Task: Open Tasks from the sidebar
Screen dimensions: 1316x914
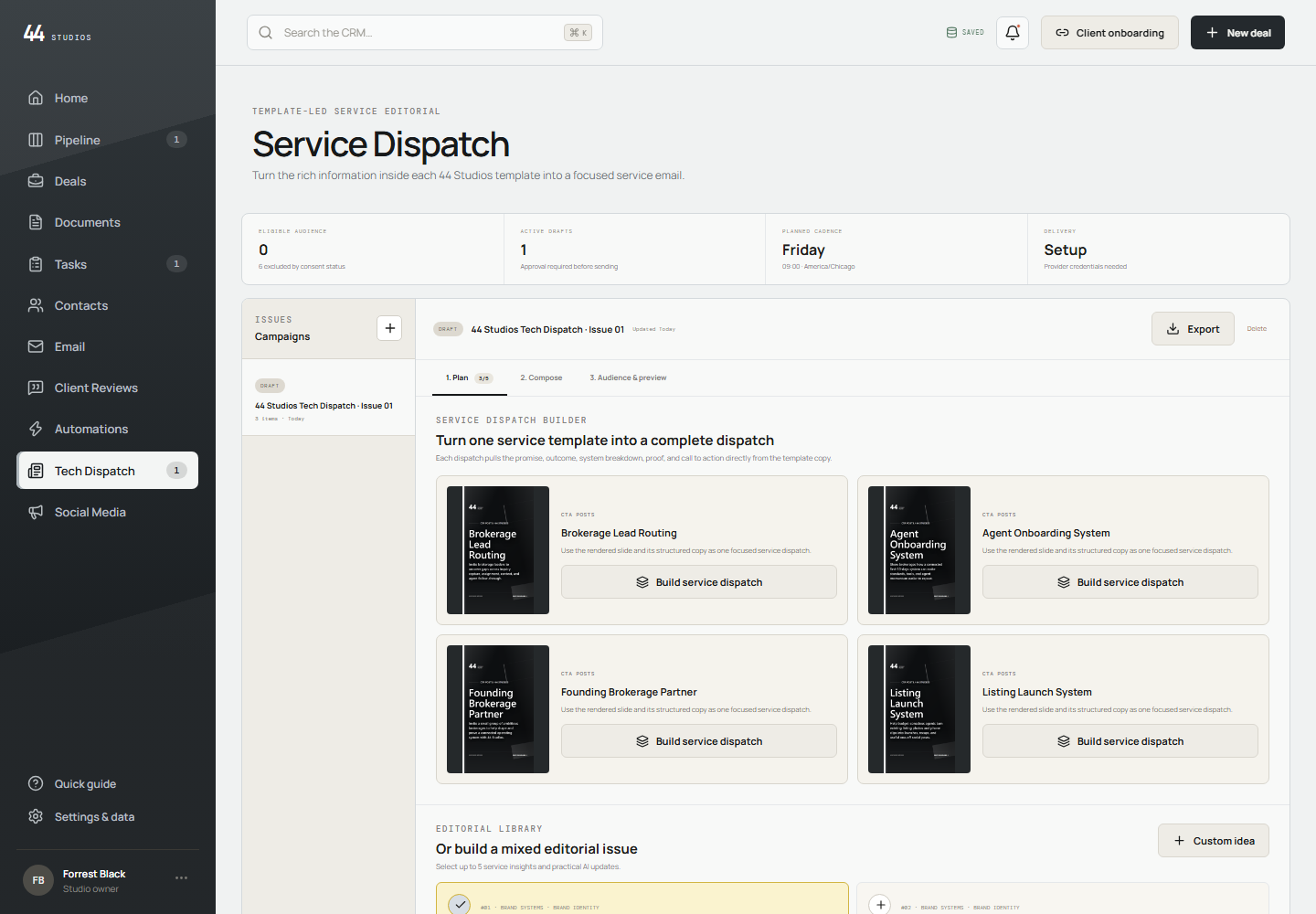Action: click(x=107, y=264)
